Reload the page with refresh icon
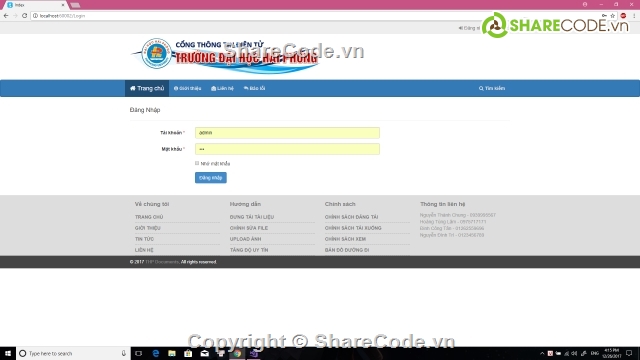 point(24,16)
